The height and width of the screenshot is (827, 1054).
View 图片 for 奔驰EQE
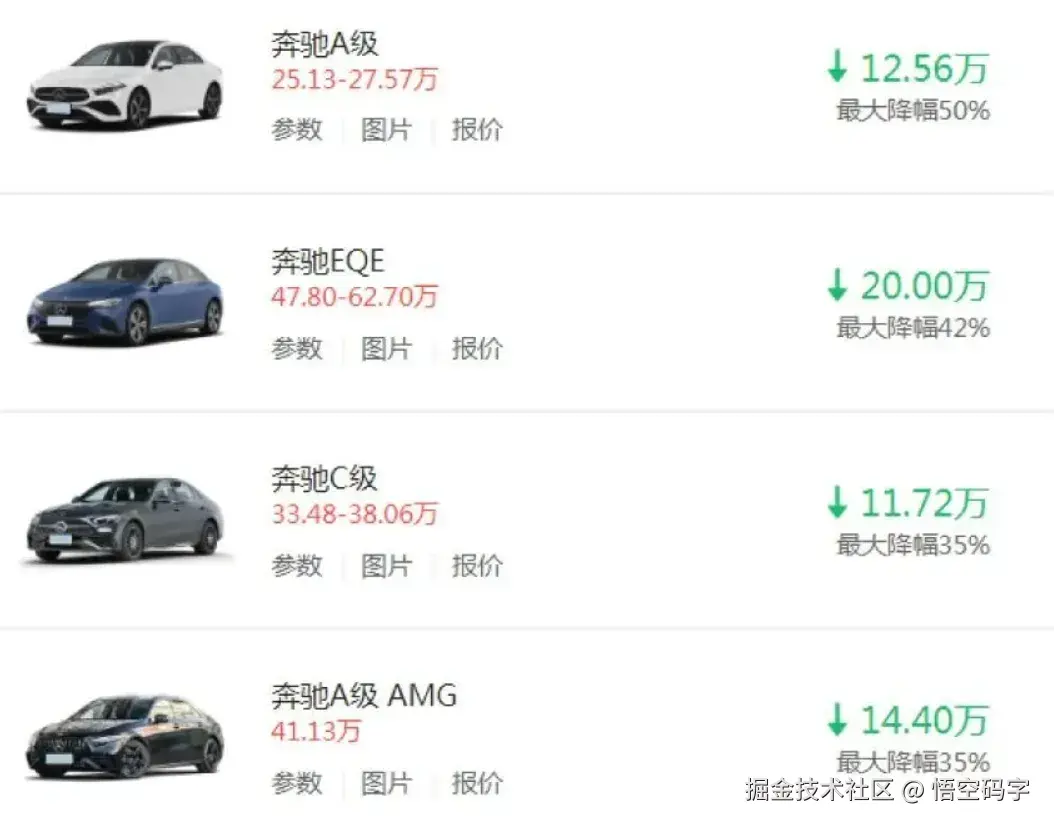tap(388, 348)
